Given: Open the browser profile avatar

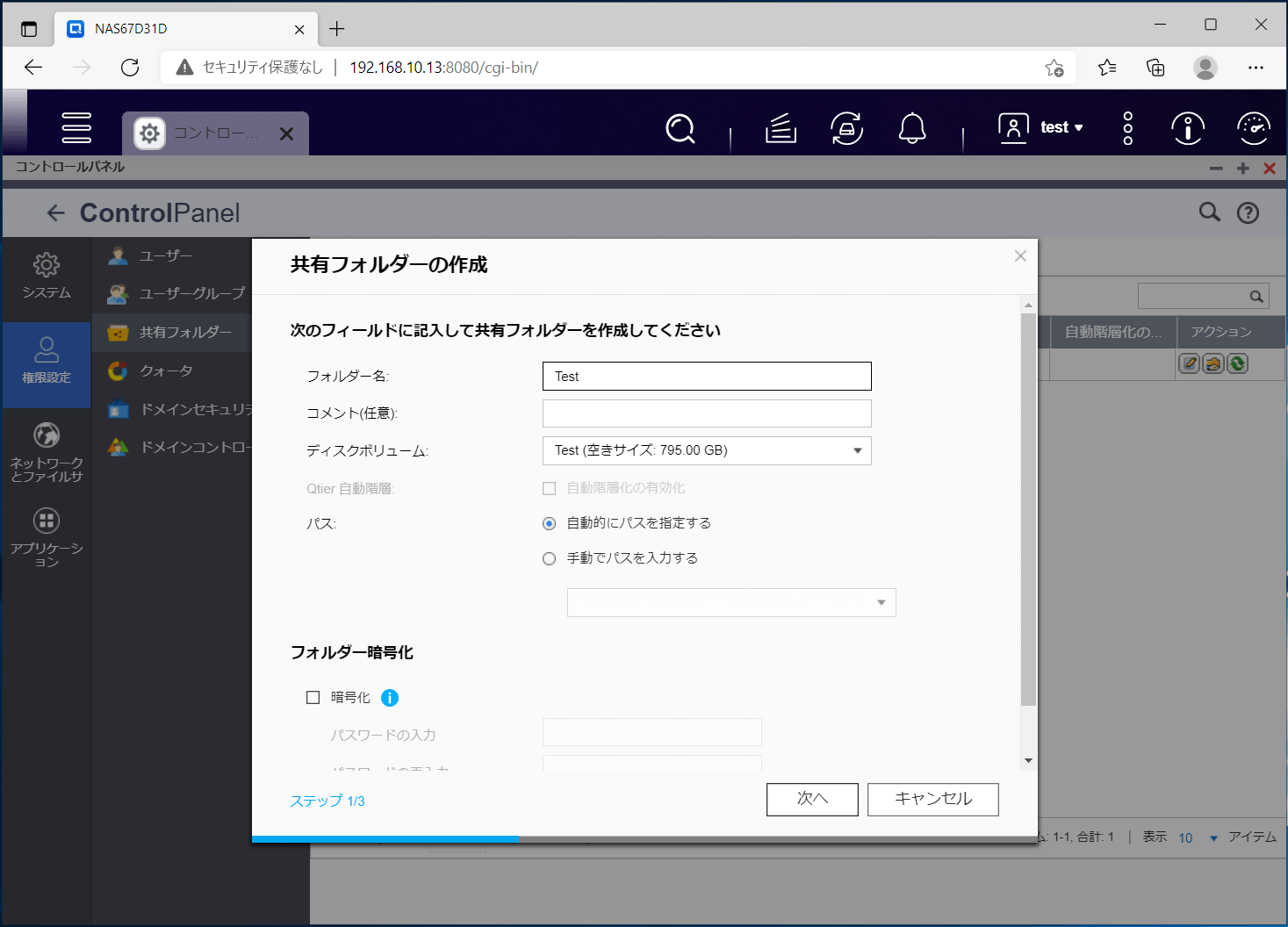Looking at the screenshot, I should coord(1205,68).
